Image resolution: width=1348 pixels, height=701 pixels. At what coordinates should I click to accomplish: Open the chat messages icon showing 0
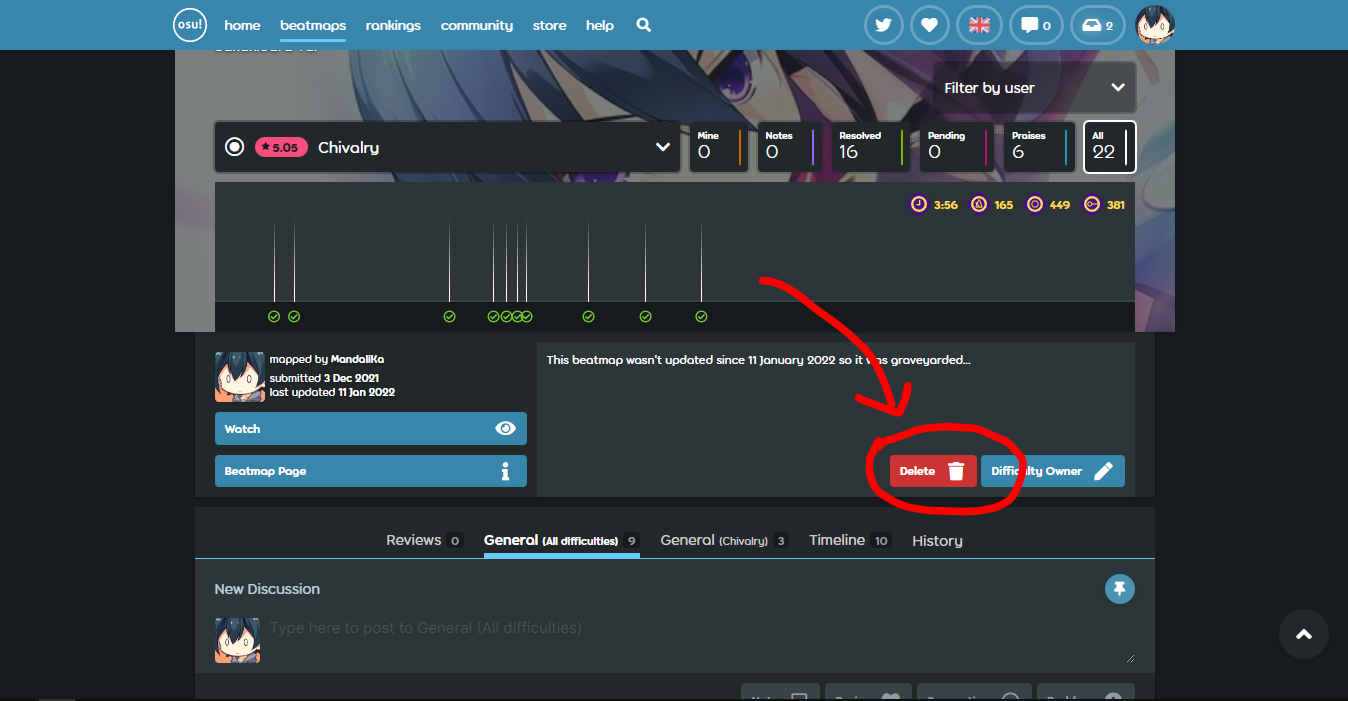click(x=1036, y=25)
